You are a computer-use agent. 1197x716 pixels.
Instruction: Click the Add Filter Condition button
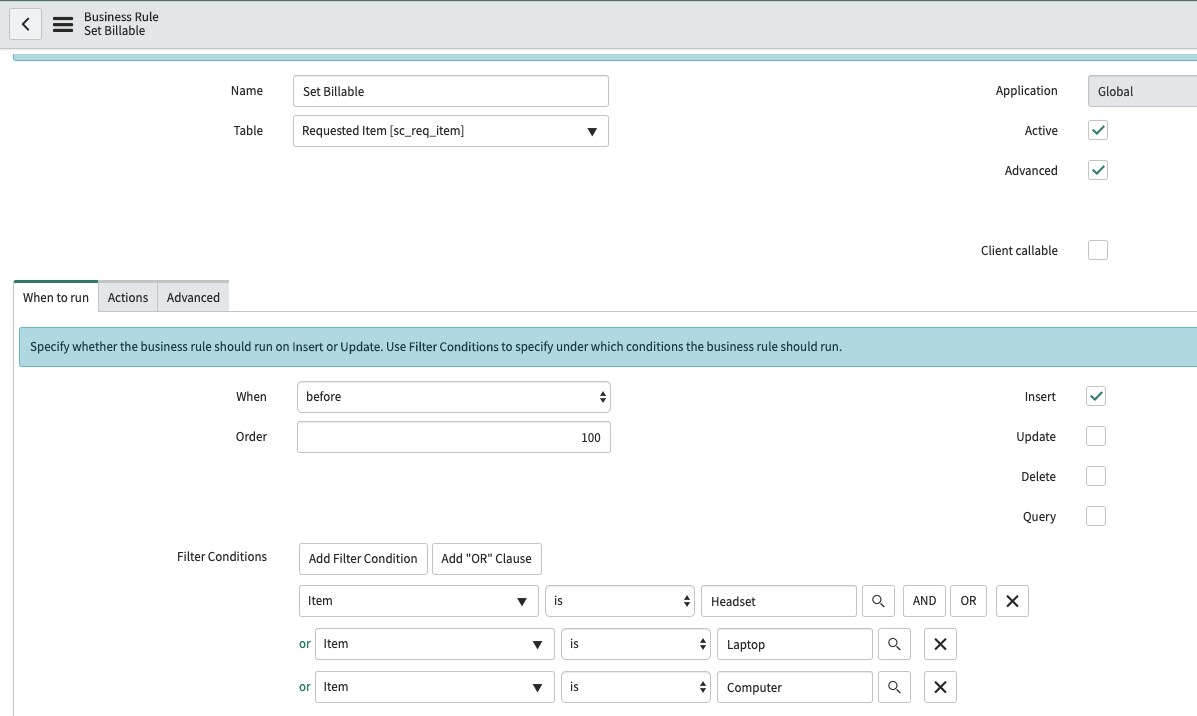point(363,558)
